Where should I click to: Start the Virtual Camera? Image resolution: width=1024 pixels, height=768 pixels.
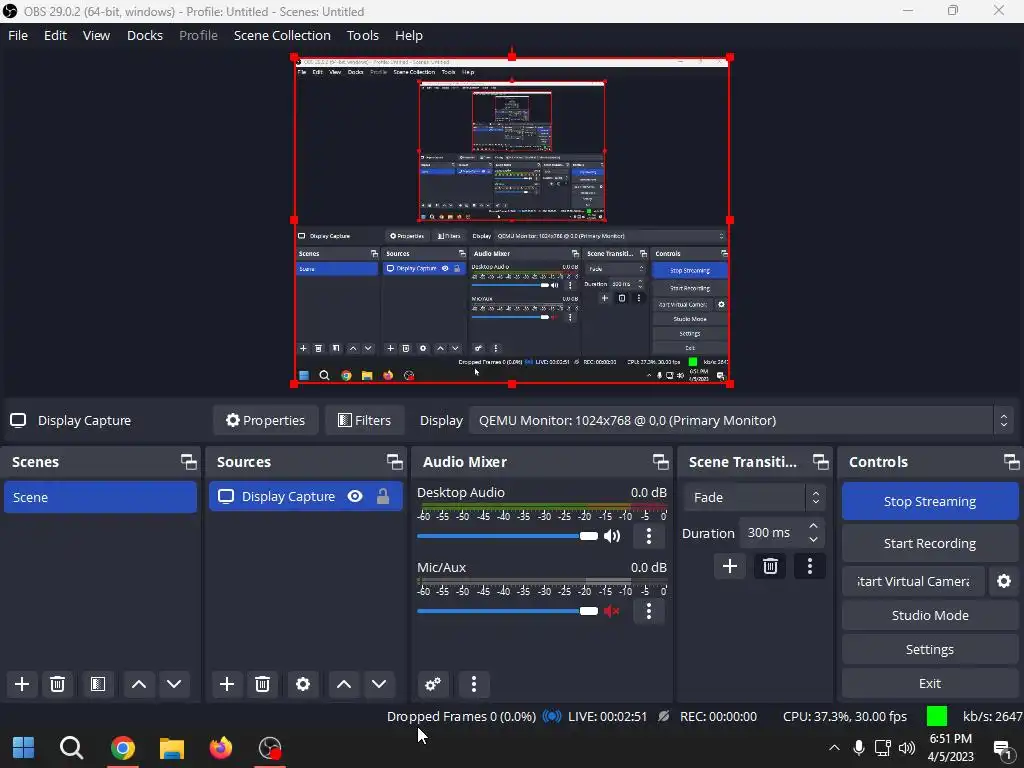913,581
